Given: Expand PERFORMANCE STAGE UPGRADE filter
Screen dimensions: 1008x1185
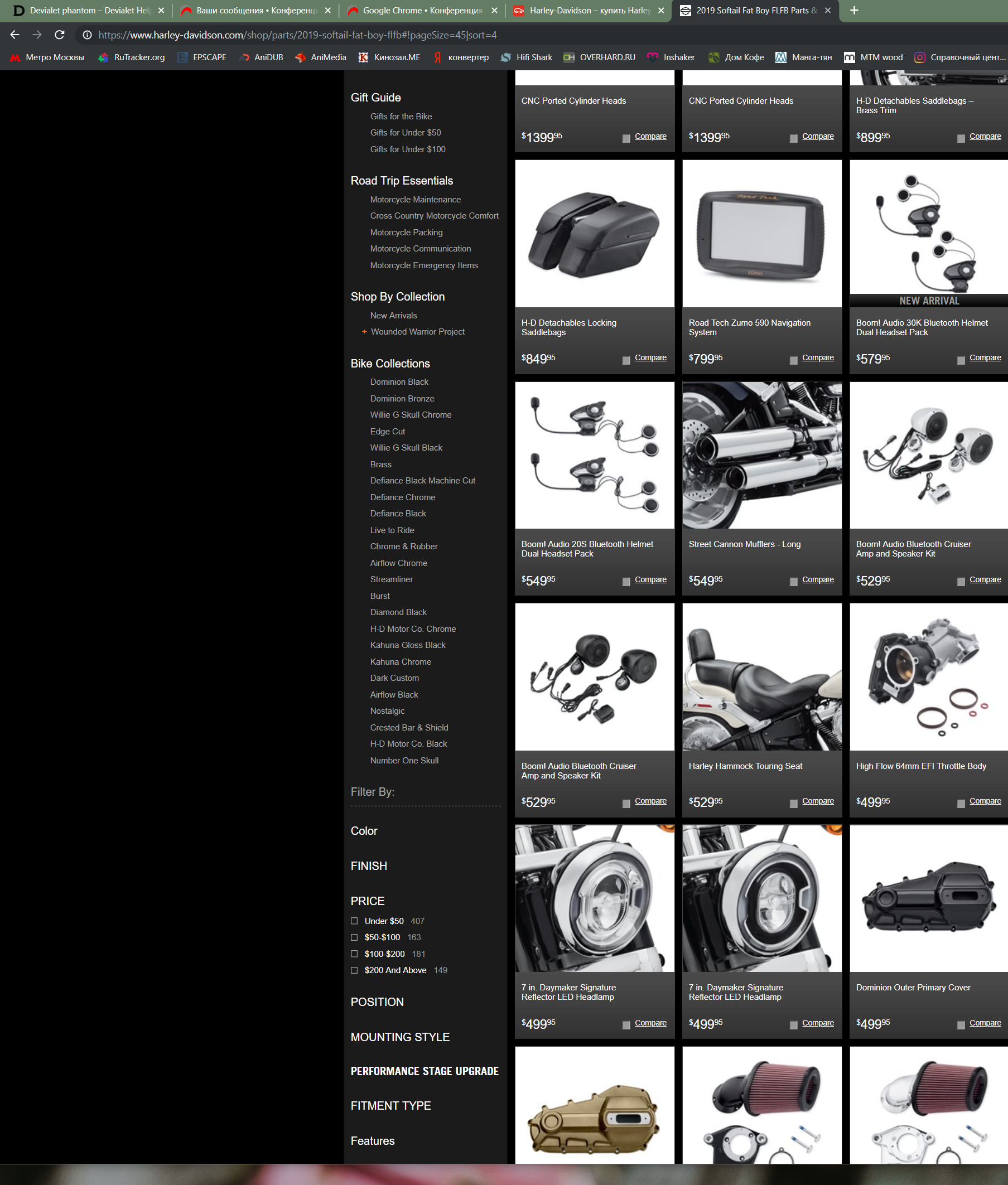Looking at the screenshot, I should pyautogui.click(x=425, y=1071).
